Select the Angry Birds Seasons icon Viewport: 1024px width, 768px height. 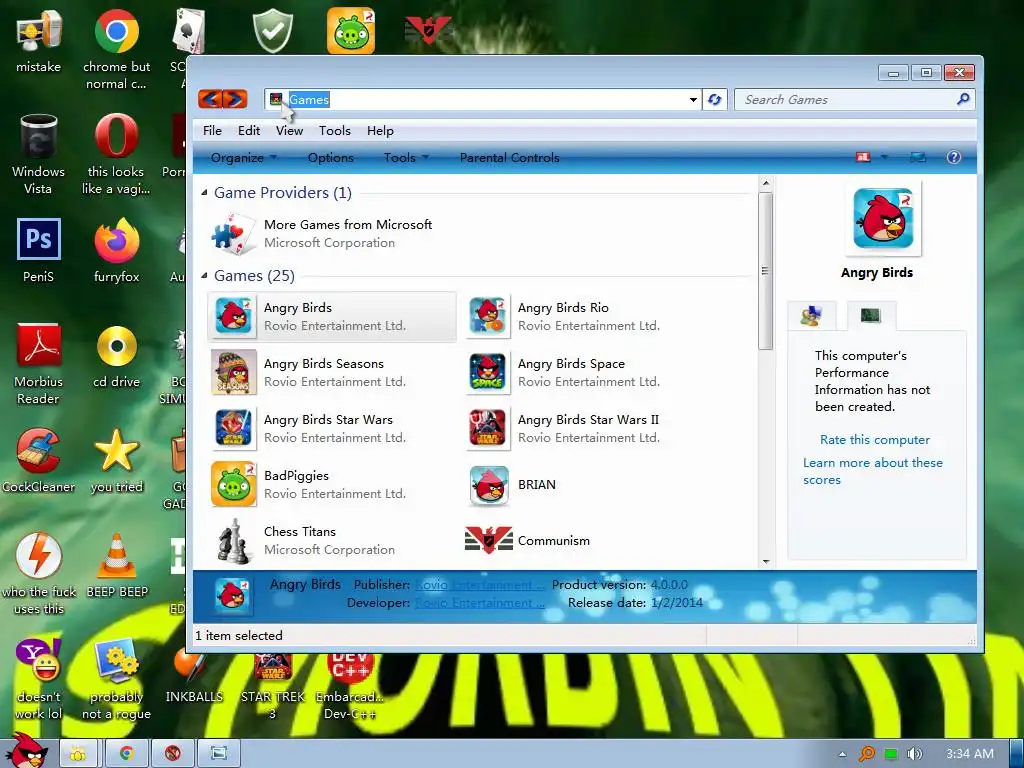coord(234,372)
